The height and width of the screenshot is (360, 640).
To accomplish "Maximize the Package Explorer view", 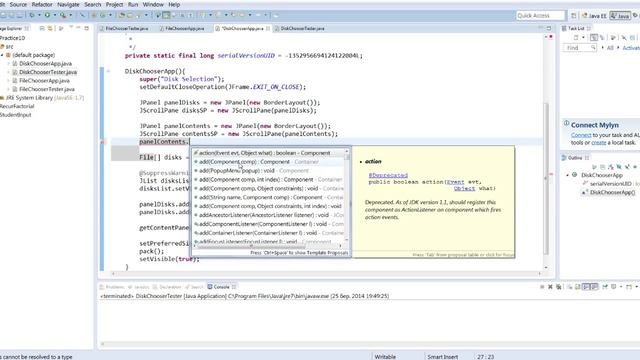I will click(87, 28).
